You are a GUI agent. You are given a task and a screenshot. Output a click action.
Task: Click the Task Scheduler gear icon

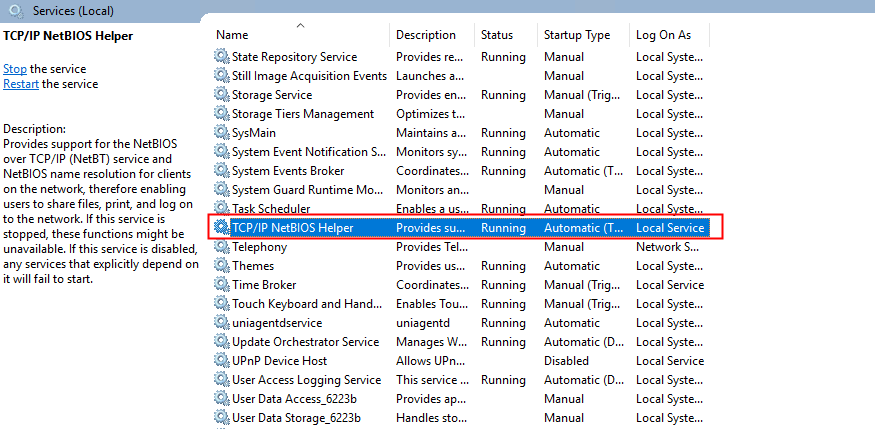222,209
